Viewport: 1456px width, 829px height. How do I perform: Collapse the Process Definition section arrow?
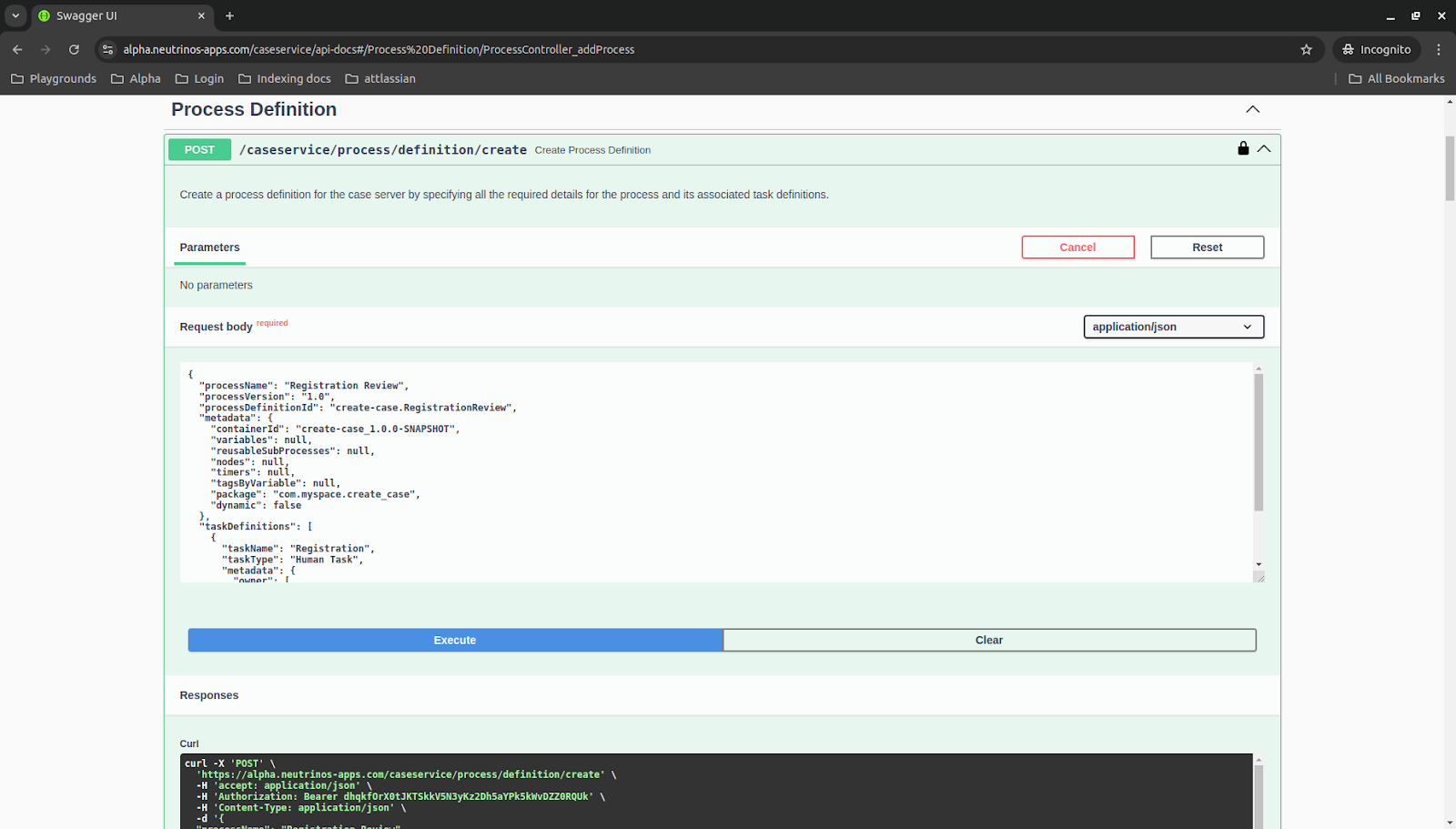(1253, 109)
